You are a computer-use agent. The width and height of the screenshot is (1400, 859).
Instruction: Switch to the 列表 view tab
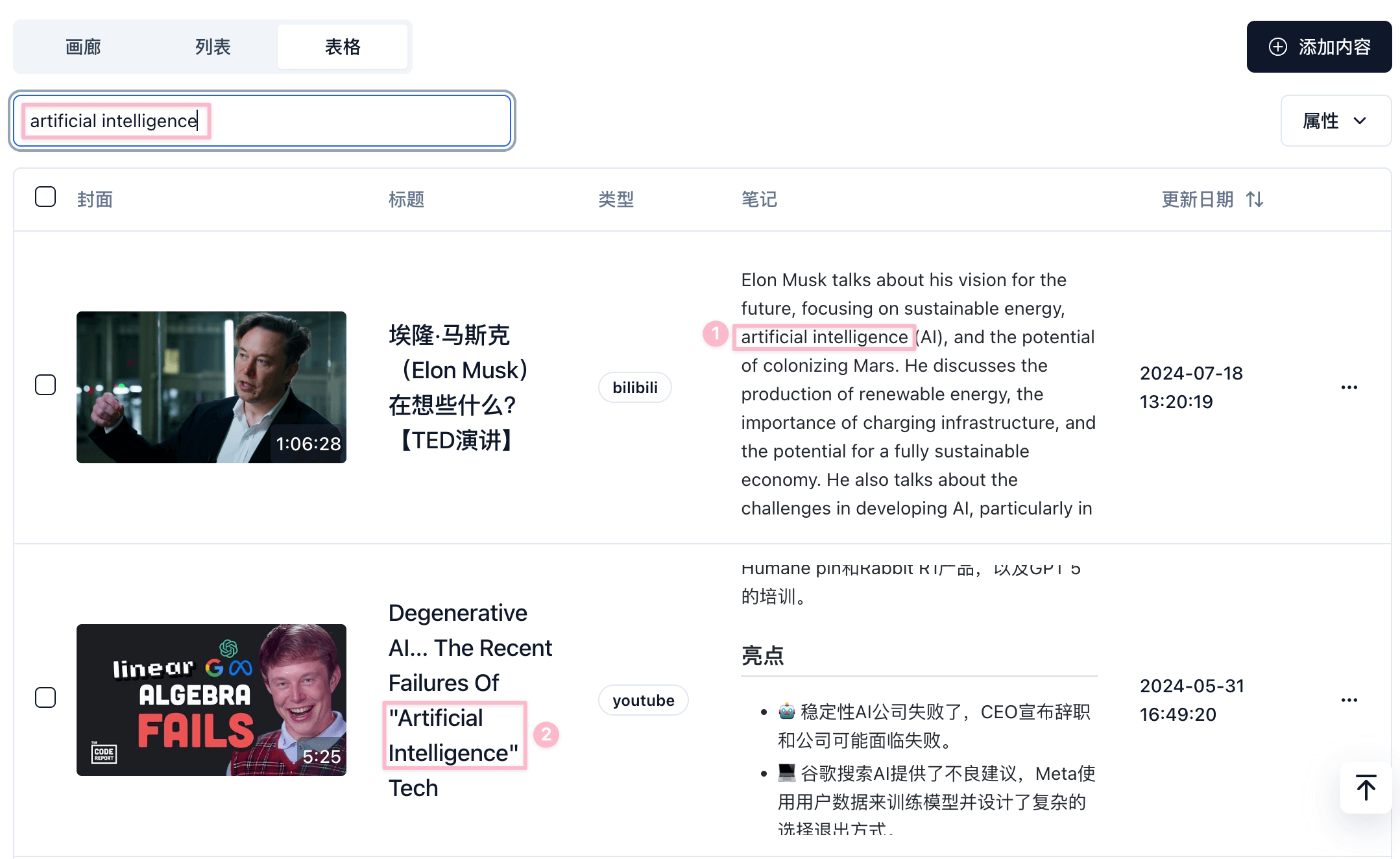pyautogui.click(x=213, y=47)
